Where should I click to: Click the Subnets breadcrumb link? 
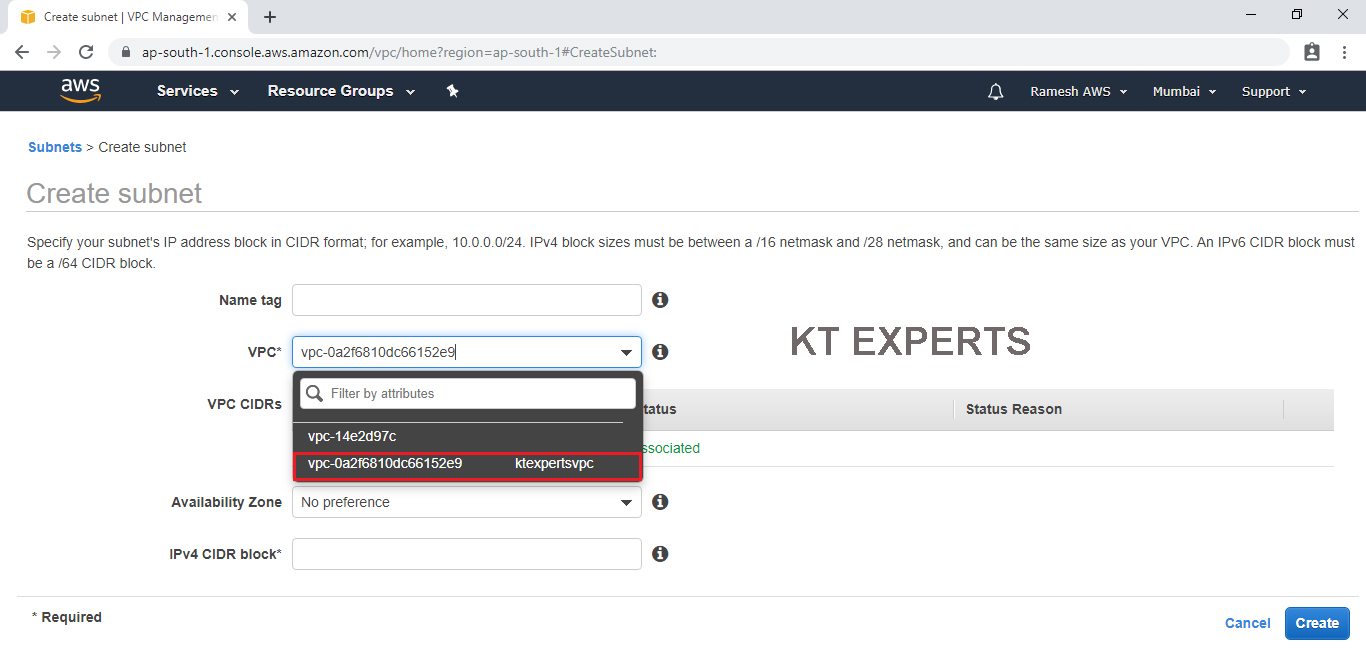pos(55,147)
